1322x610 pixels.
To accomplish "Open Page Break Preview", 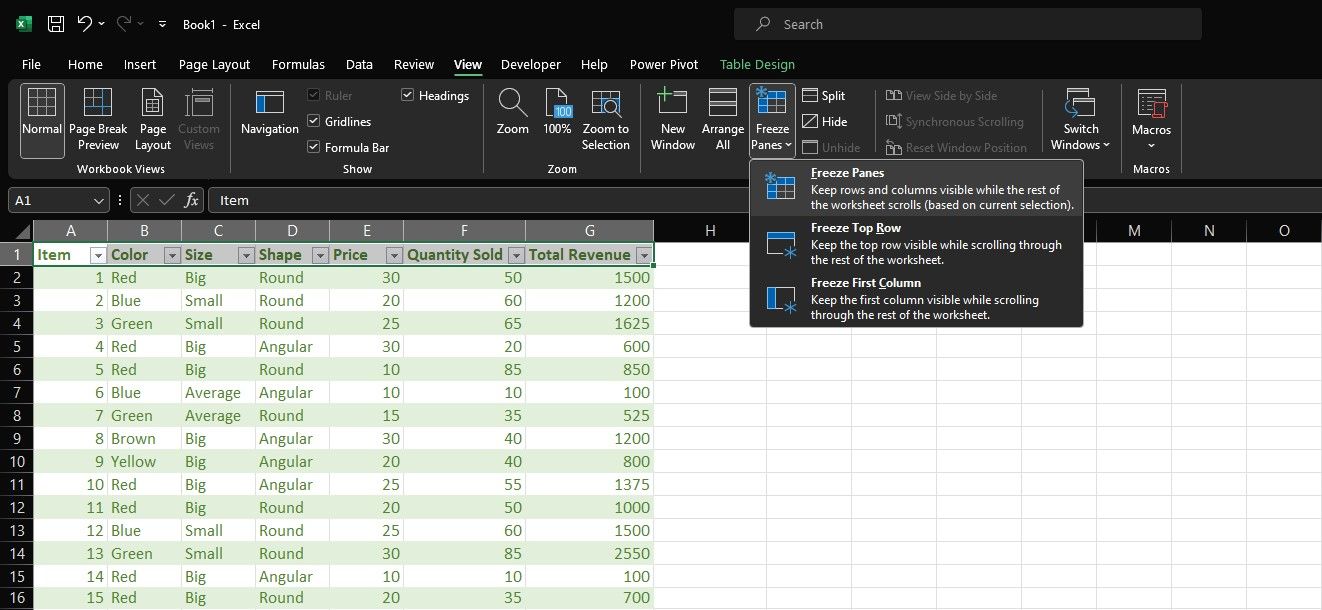I will [x=97, y=120].
